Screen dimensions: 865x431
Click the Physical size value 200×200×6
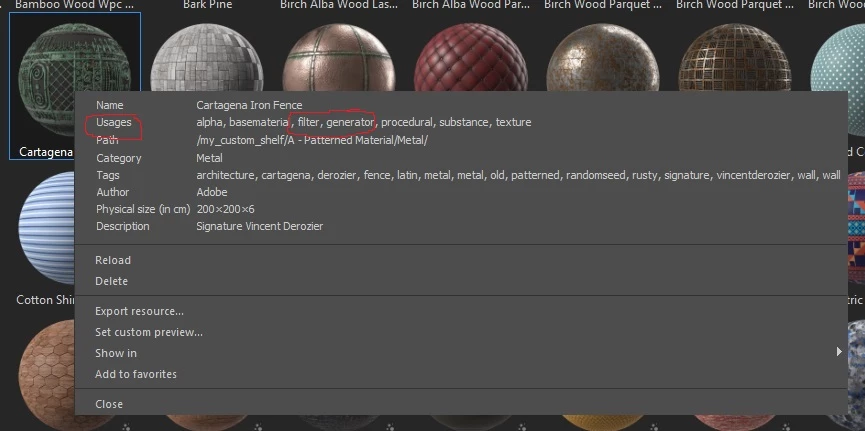click(x=225, y=209)
